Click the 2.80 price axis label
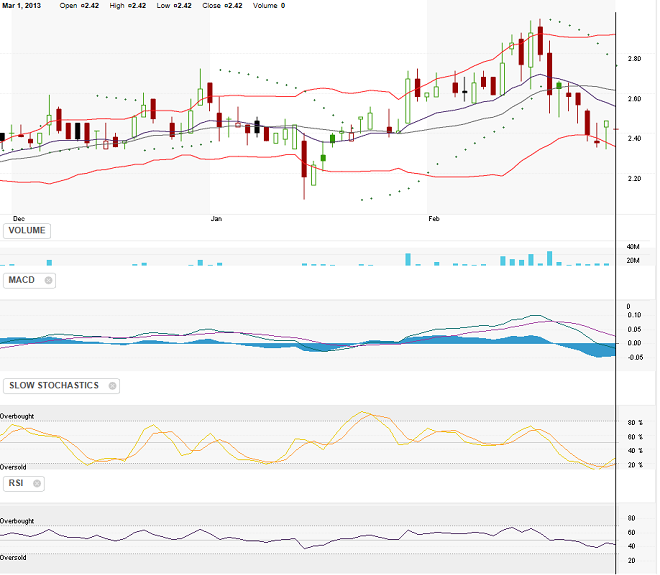The image size is (660, 575). coord(635,60)
